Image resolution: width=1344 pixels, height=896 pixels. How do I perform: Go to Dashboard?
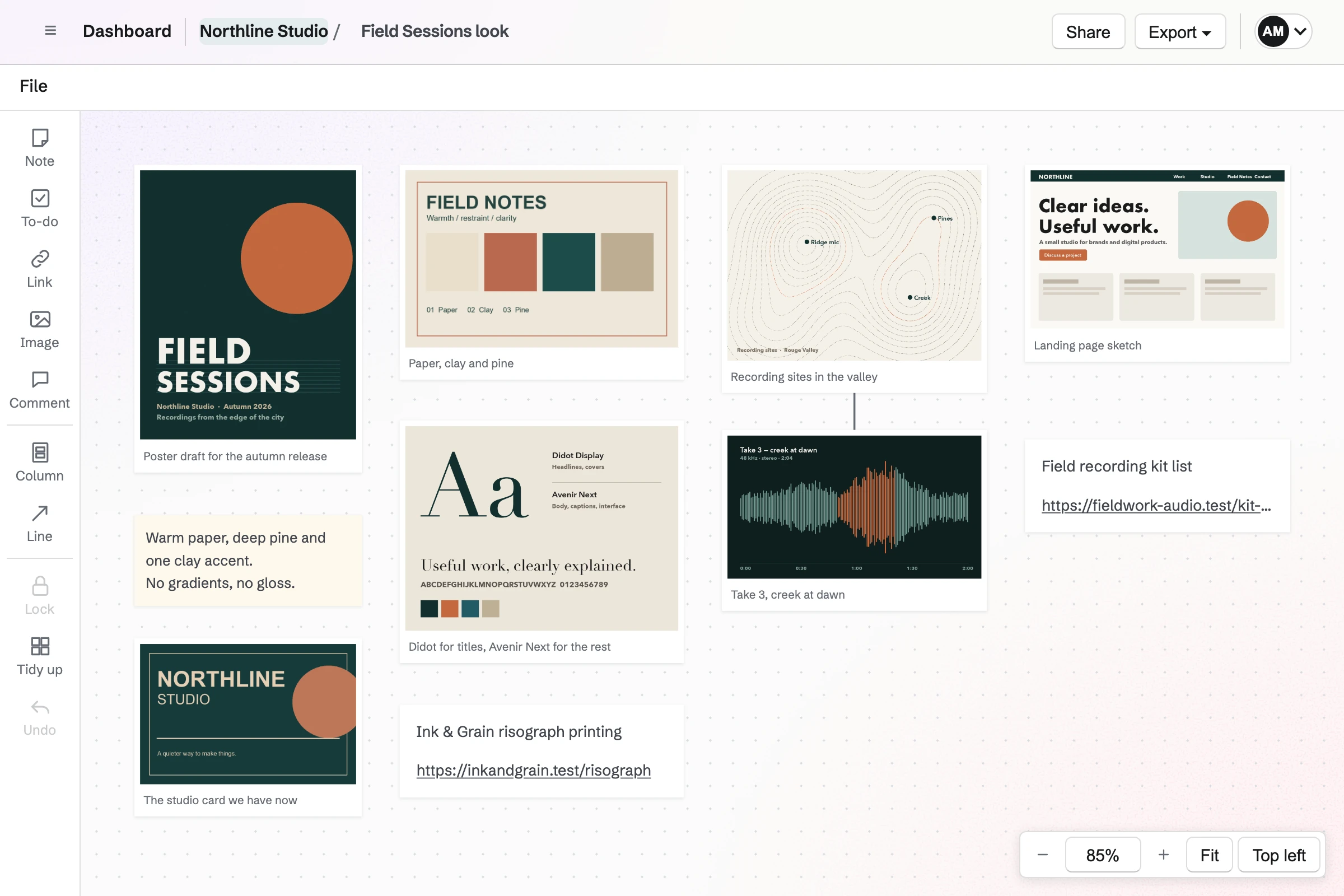point(127,31)
